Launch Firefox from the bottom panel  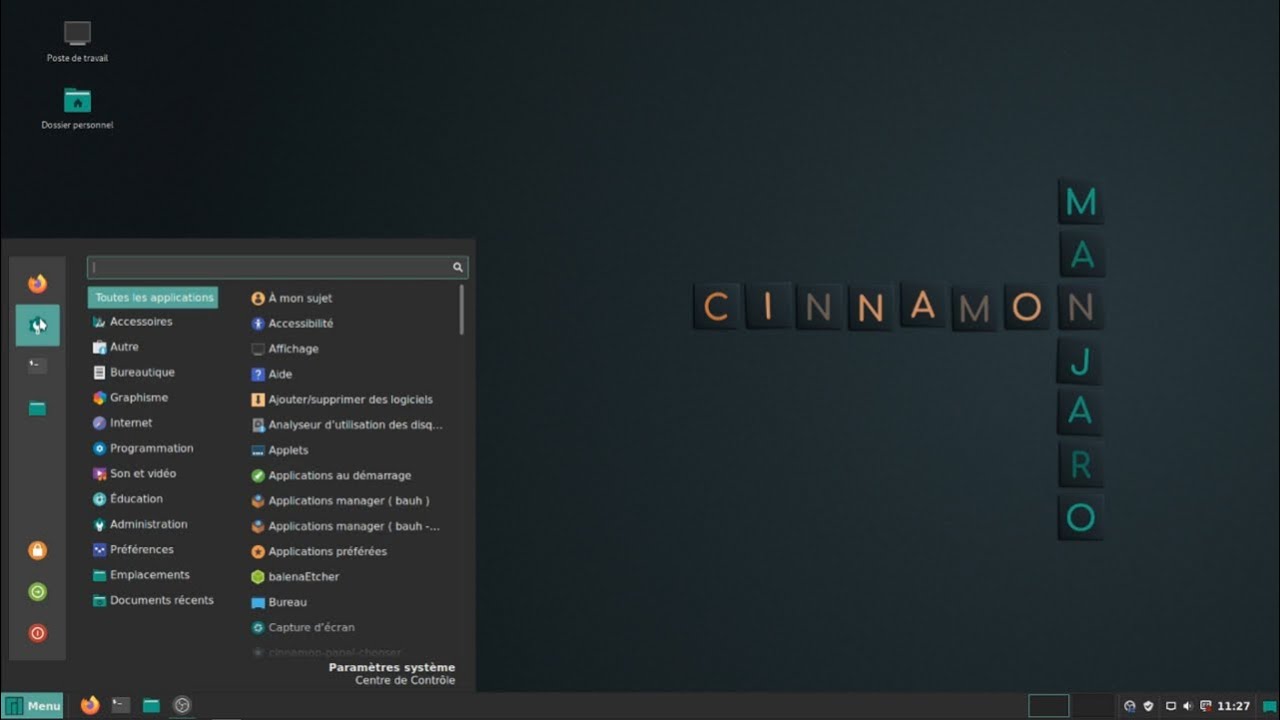[x=90, y=705]
